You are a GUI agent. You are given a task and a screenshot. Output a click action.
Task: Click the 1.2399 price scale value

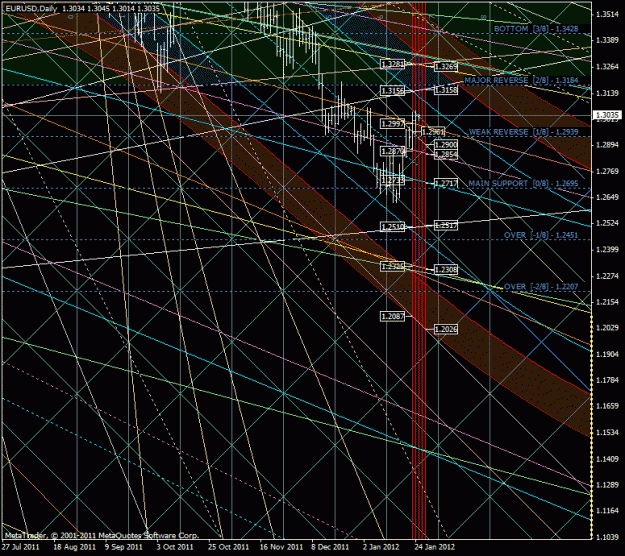click(607, 249)
